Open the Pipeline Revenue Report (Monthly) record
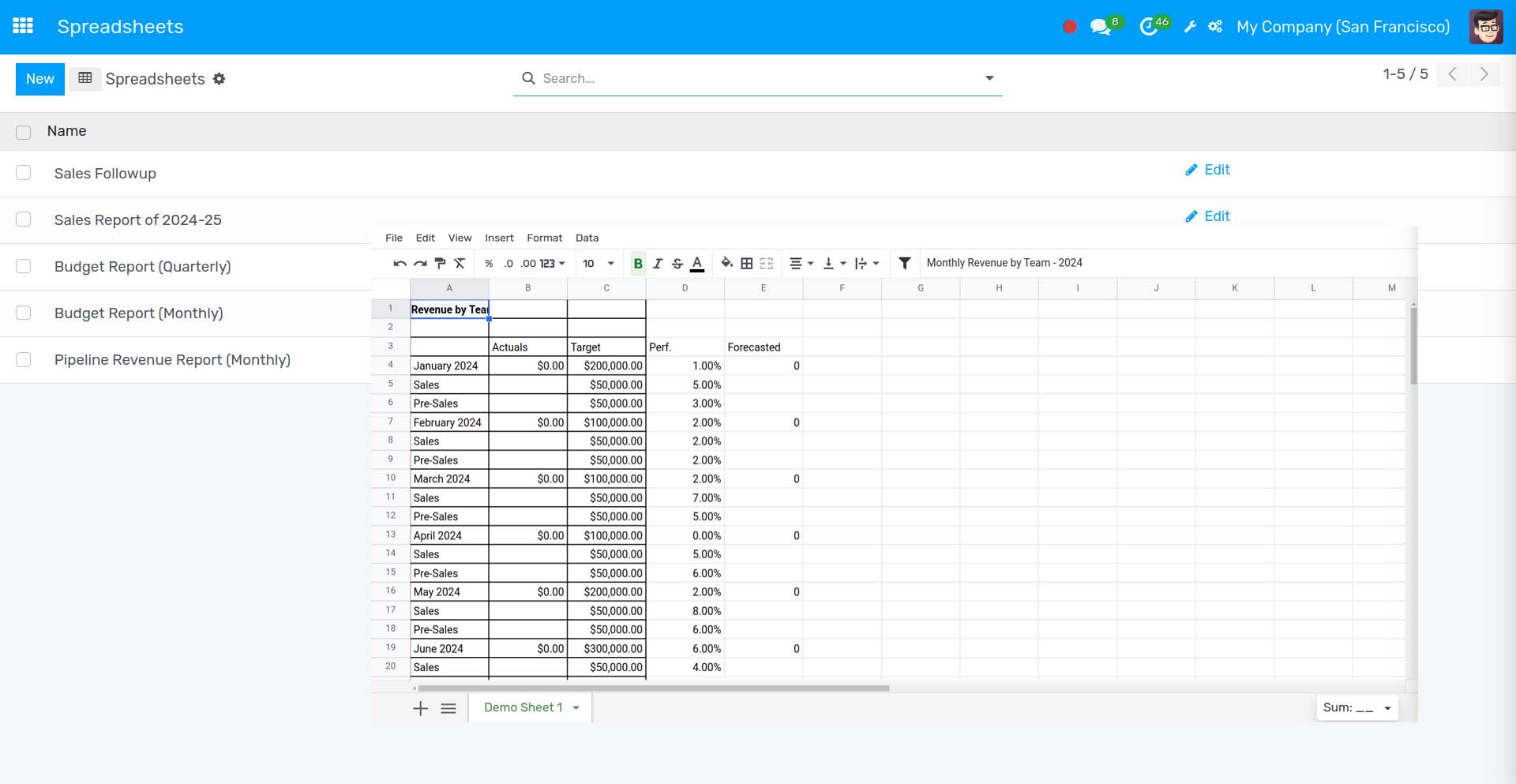Viewport: 1516px width, 784px height. pos(172,360)
